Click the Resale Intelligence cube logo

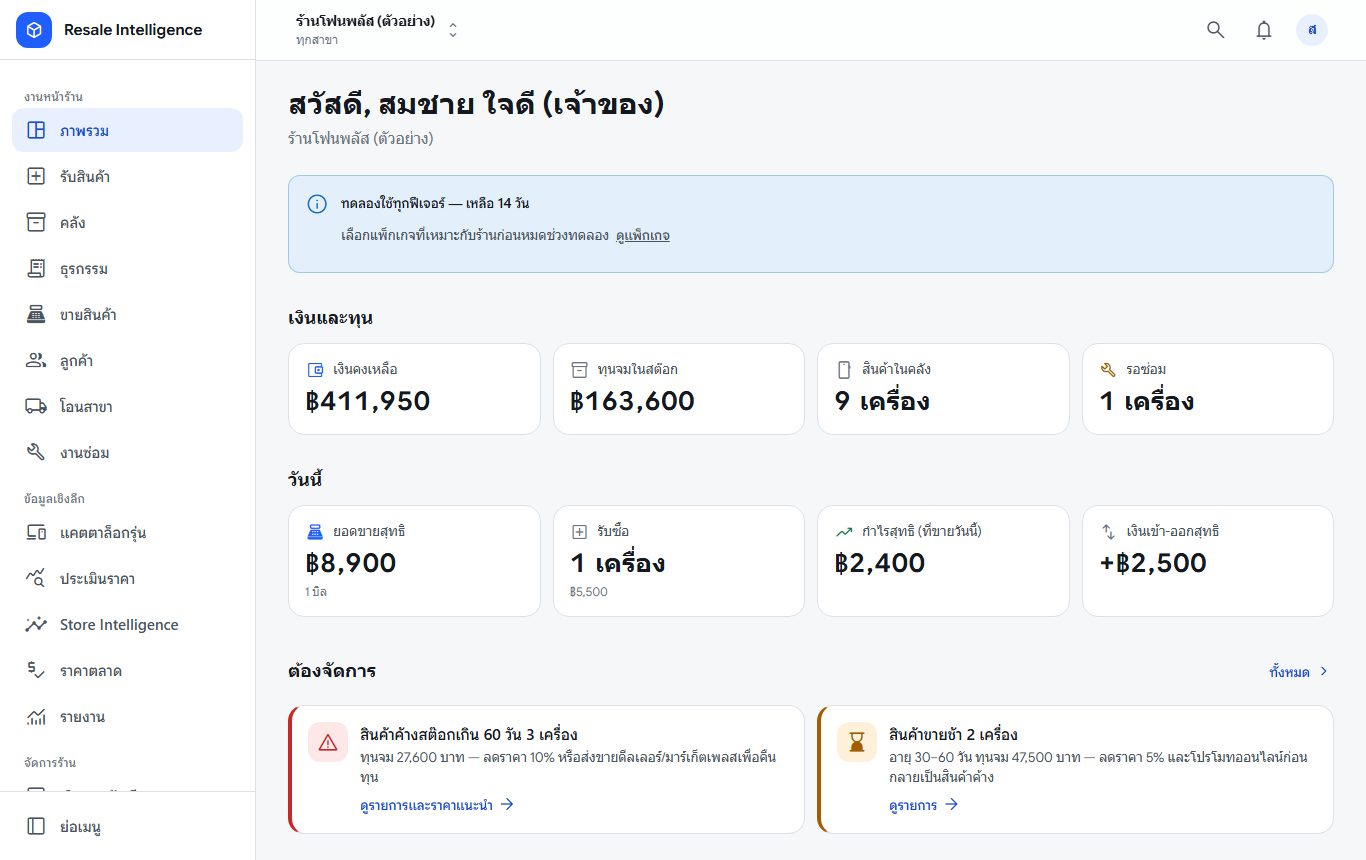34,30
